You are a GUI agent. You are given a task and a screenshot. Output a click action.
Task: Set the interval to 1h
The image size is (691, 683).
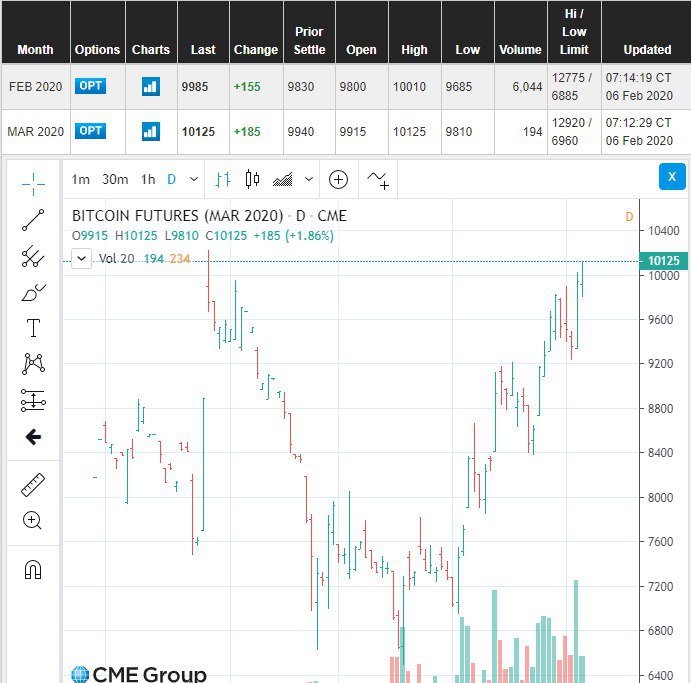click(148, 180)
